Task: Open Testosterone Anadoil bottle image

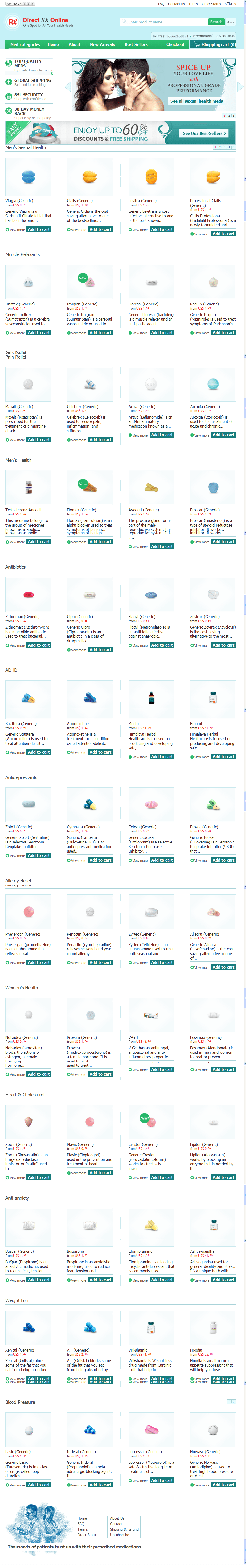Action: coord(28,488)
